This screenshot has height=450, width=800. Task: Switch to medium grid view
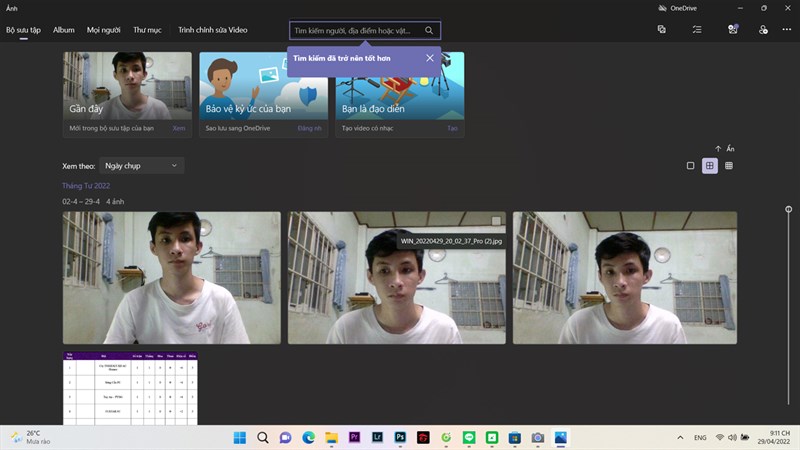point(710,166)
